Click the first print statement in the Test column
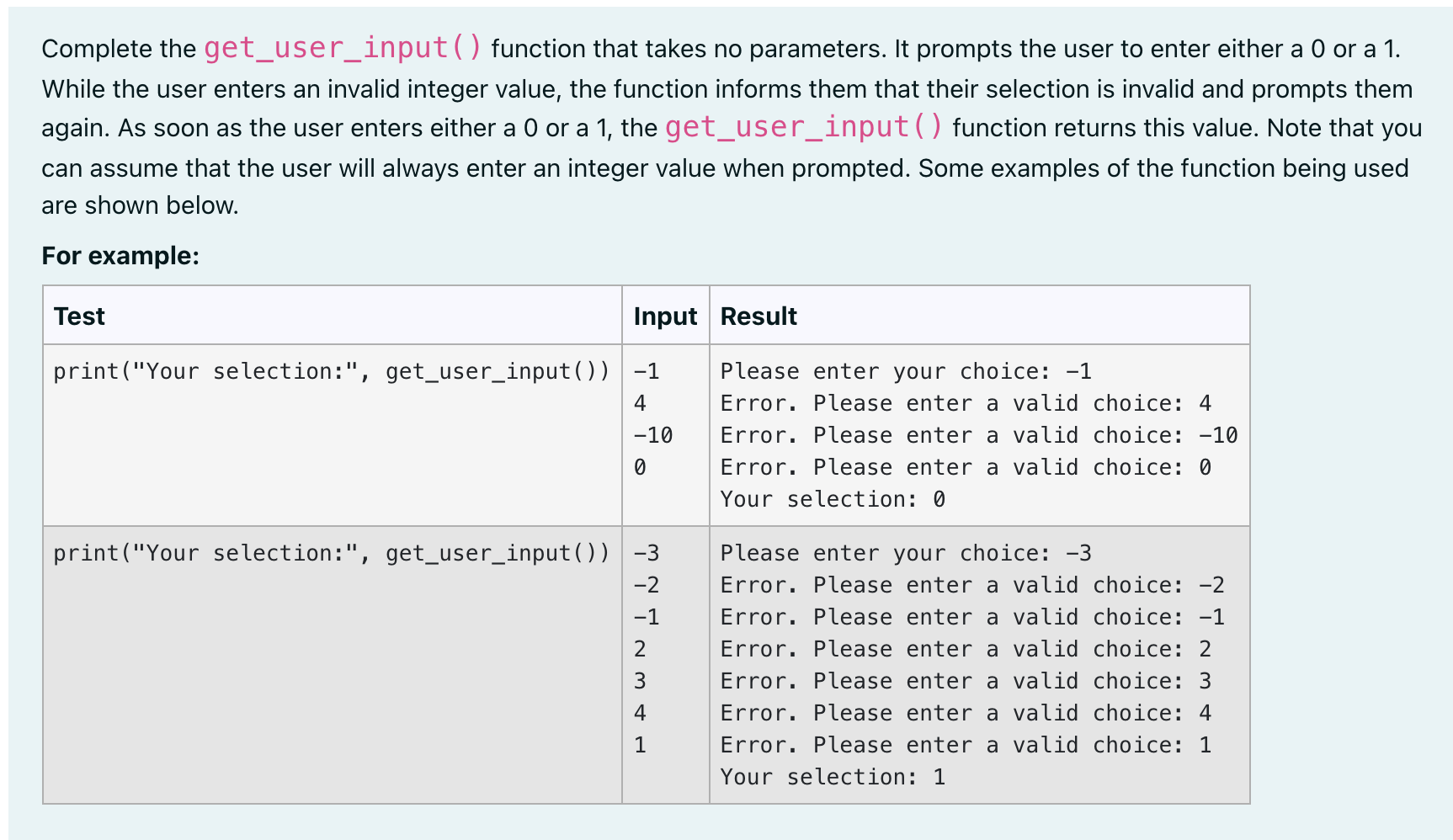 pyautogui.click(x=333, y=370)
